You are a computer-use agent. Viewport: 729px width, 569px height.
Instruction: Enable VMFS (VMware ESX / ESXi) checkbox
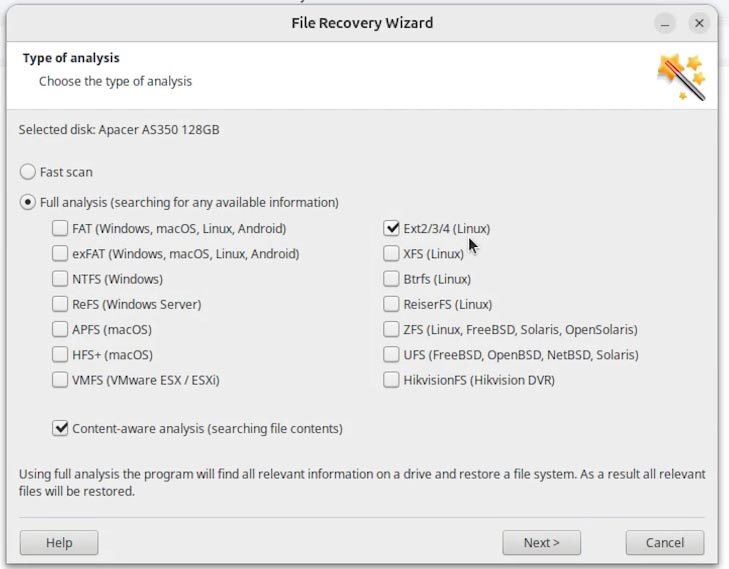60,380
